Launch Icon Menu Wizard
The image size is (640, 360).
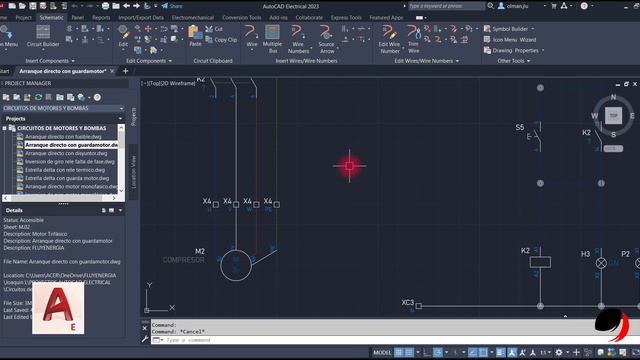click(510, 40)
